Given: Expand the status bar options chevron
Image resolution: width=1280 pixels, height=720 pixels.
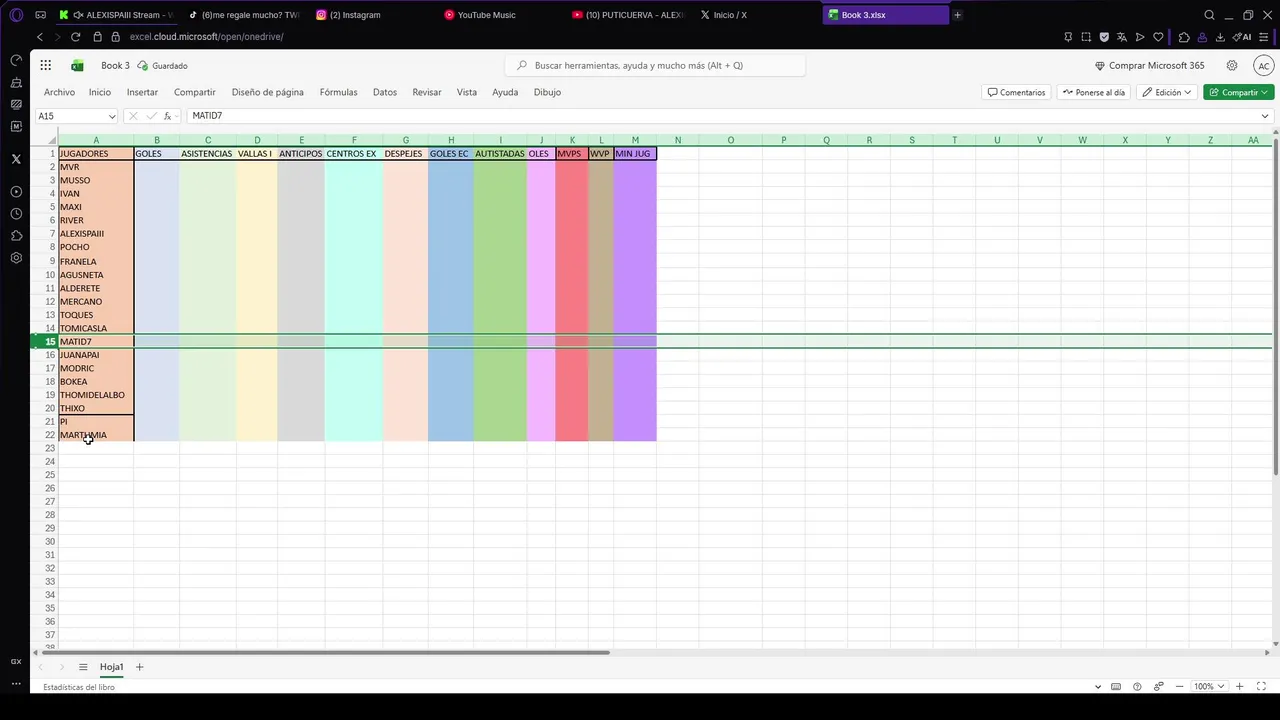Looking at the screenshot, I should pyautogui.click(x=1098, y=687).
